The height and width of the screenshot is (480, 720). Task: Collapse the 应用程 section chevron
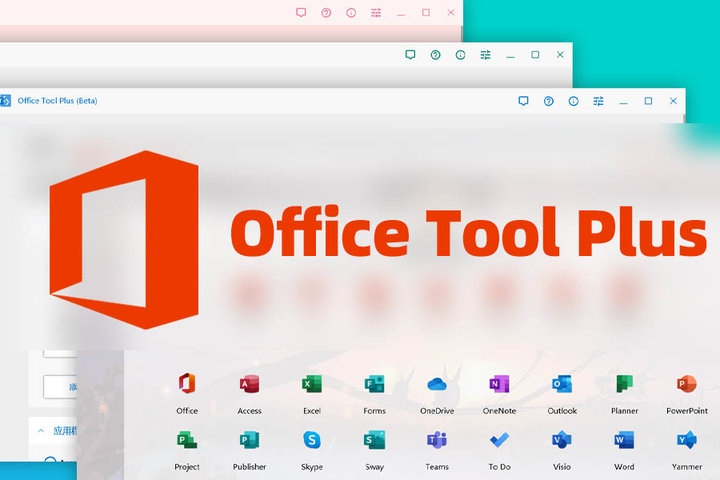tap(41, 431)
